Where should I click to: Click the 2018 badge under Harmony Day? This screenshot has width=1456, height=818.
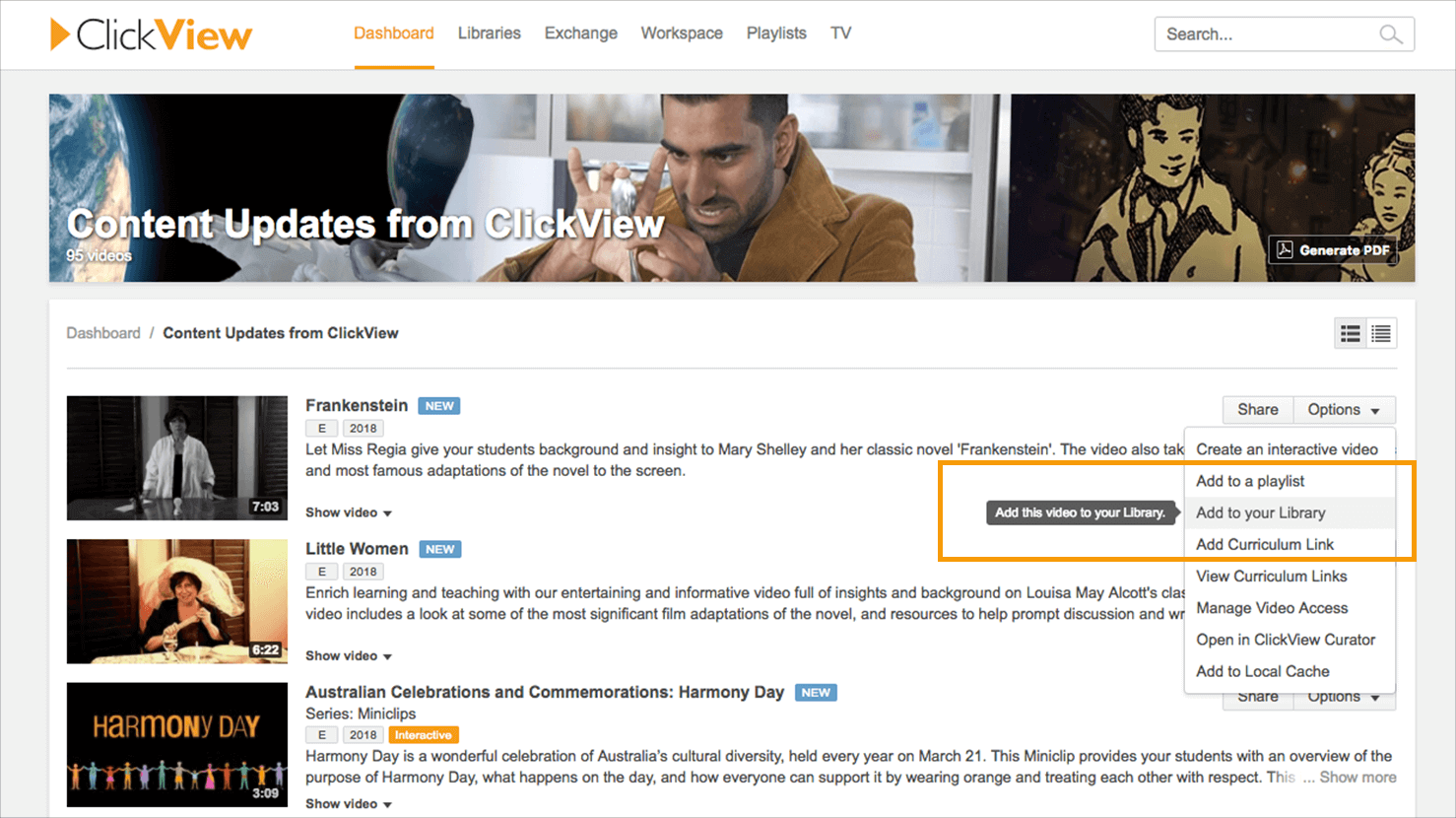coord(363,734)
